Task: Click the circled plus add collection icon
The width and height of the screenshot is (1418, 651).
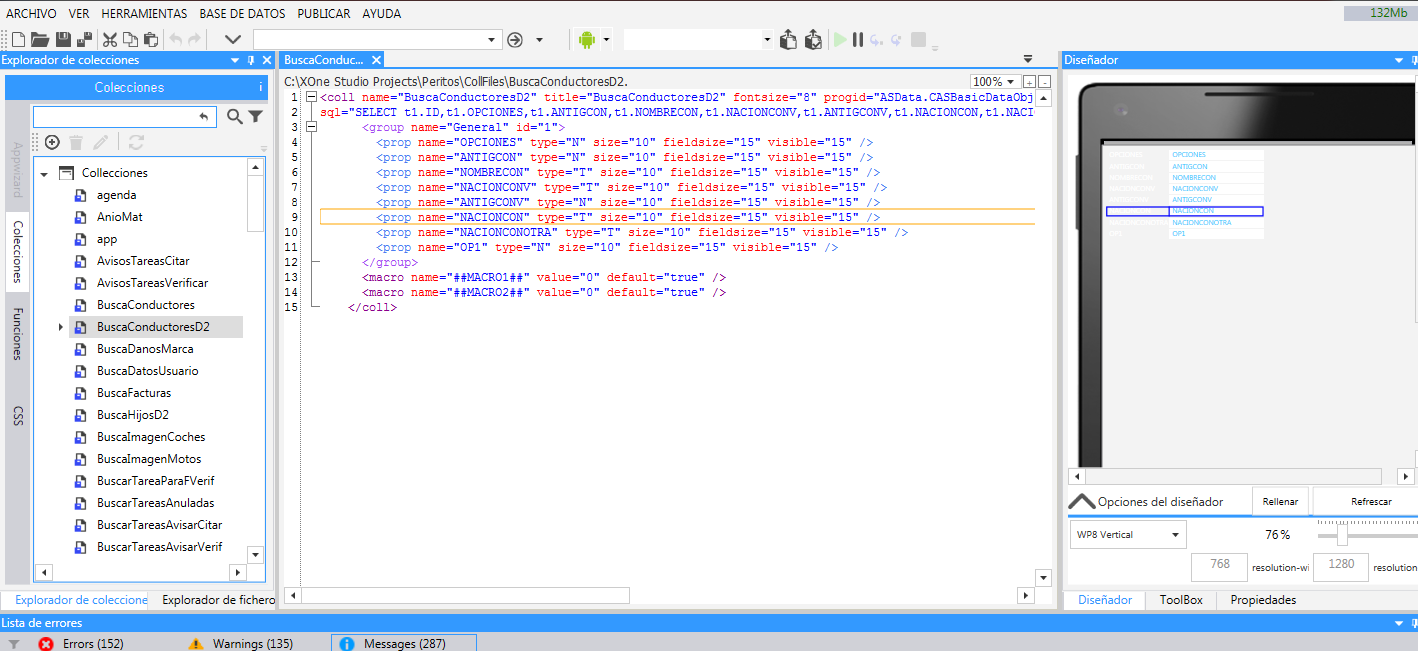Action: [x=52, y=143]
